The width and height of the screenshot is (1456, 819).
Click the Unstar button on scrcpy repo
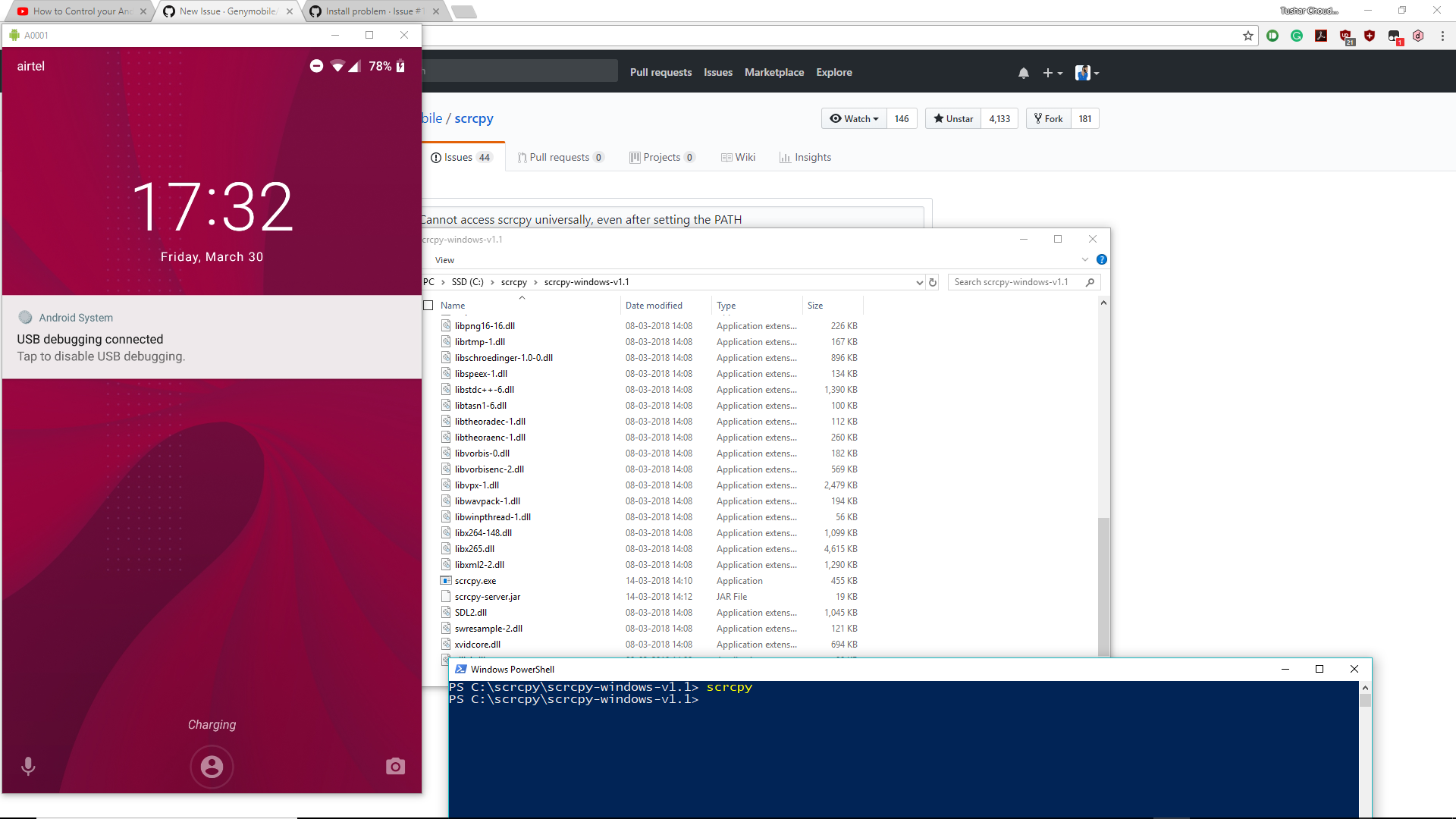(953, 118)
